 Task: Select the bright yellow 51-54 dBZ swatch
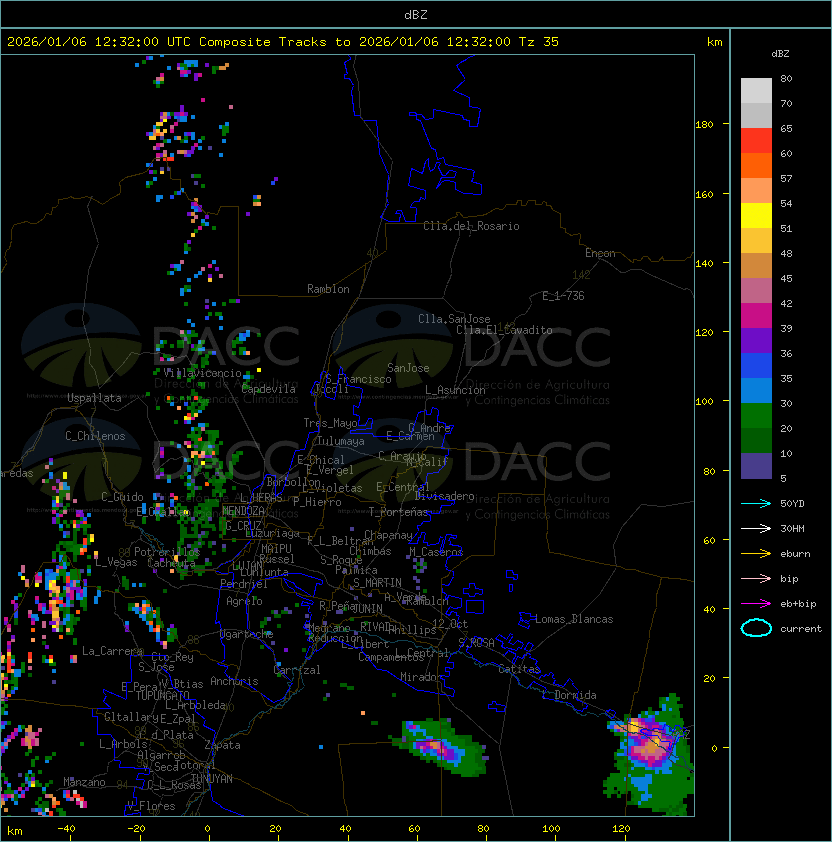(756, 215)
